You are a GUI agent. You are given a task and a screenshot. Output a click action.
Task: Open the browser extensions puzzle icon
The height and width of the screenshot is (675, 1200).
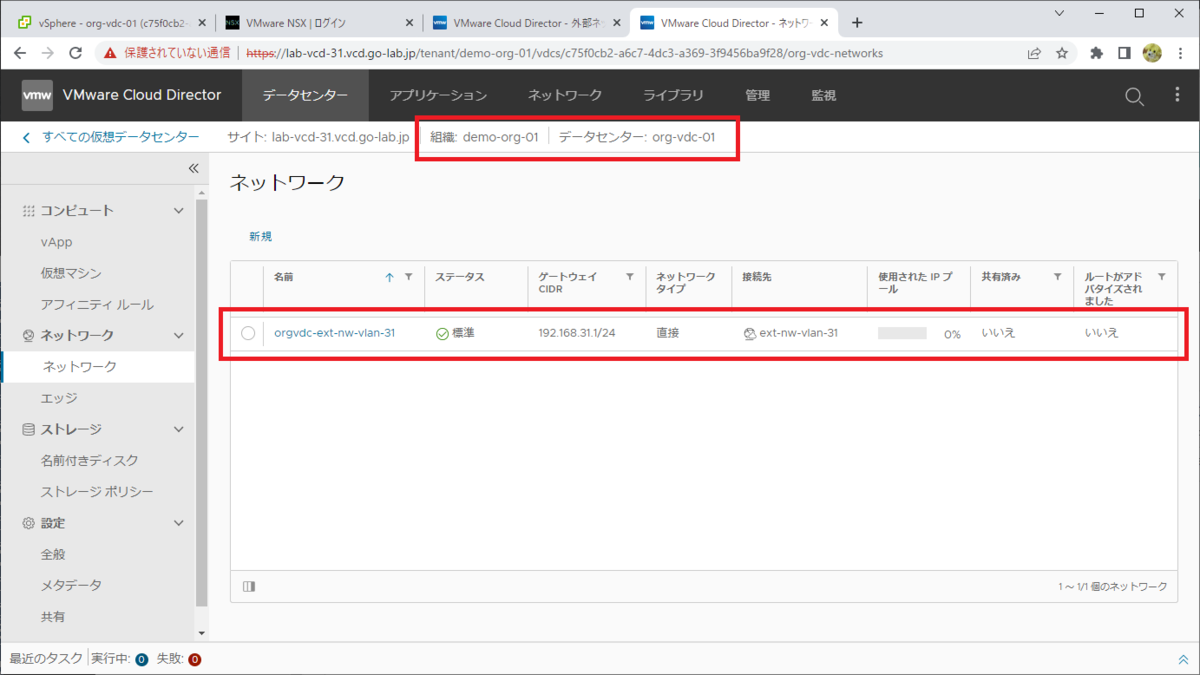coord(1096,53)
